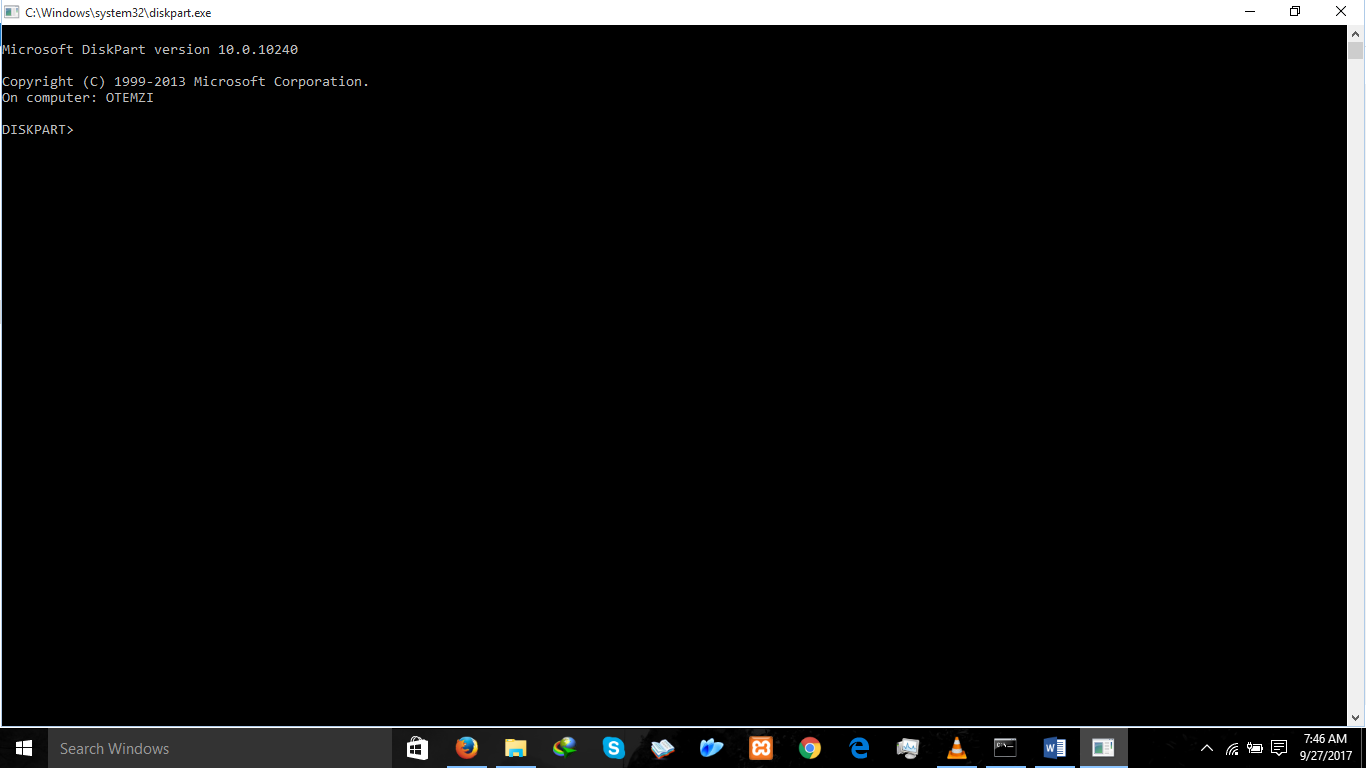The height and width of the screenshot is (768, 1366).
Task: Click the Copyright 1999-2013 Microsoft Corporation line
Action: (186, 82)
